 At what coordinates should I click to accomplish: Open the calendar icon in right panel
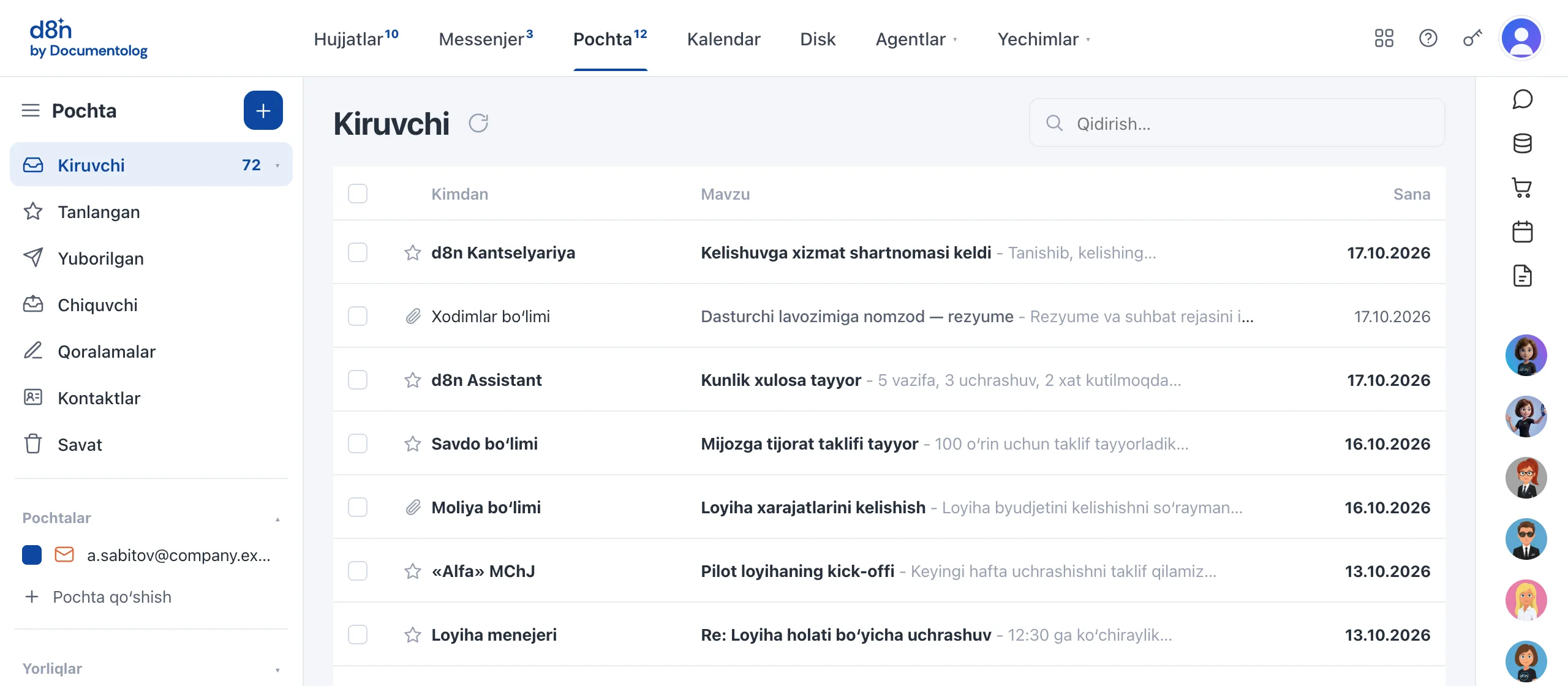tap(1522, 232)
